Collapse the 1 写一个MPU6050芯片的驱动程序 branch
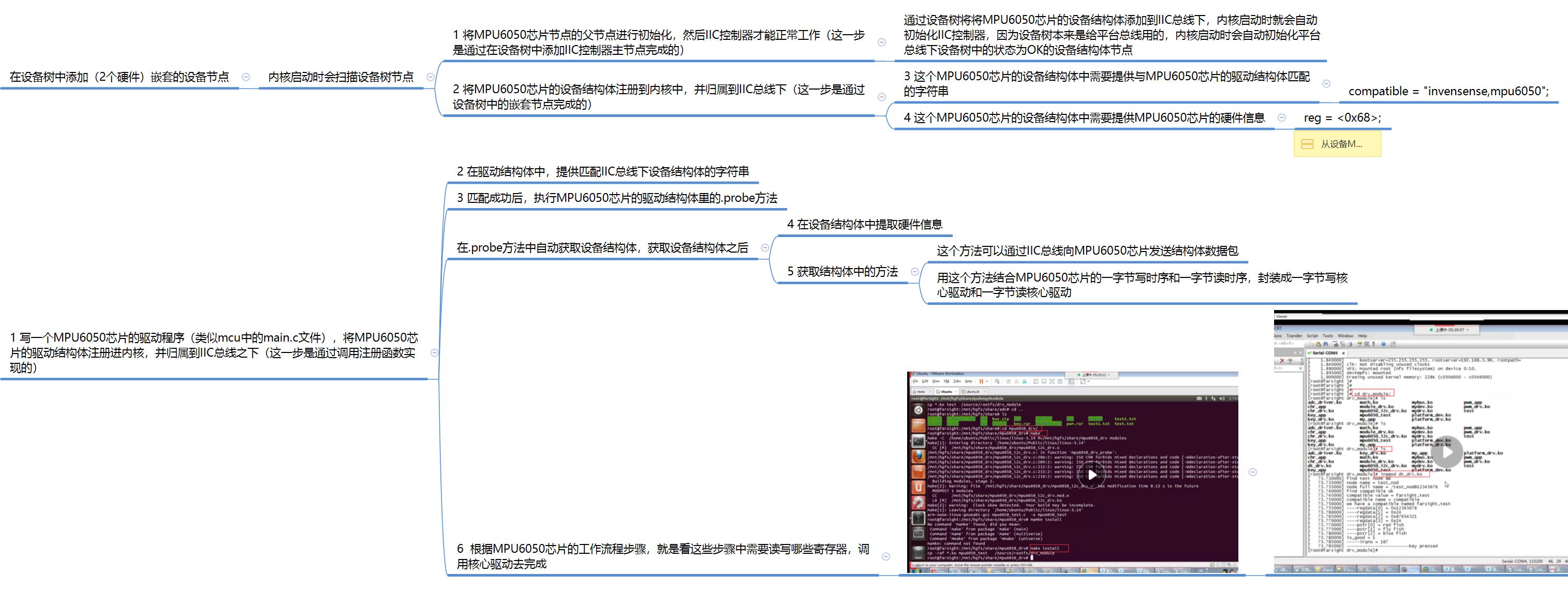This screenshot has height=589, width=1568. tap(434, 352)
